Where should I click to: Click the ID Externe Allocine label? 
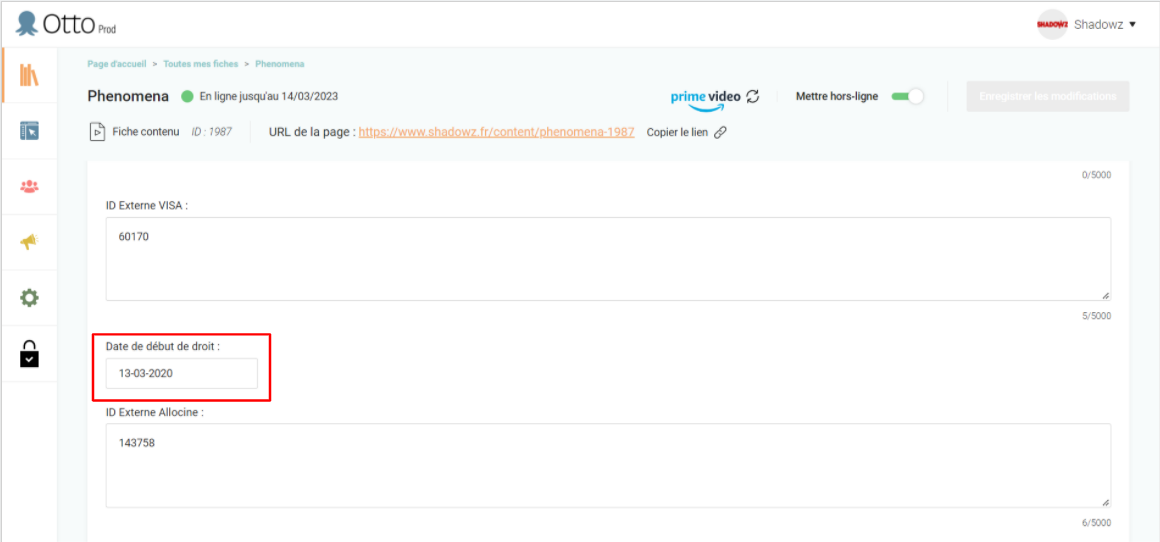pyautogui.click(x=155, y=413)
